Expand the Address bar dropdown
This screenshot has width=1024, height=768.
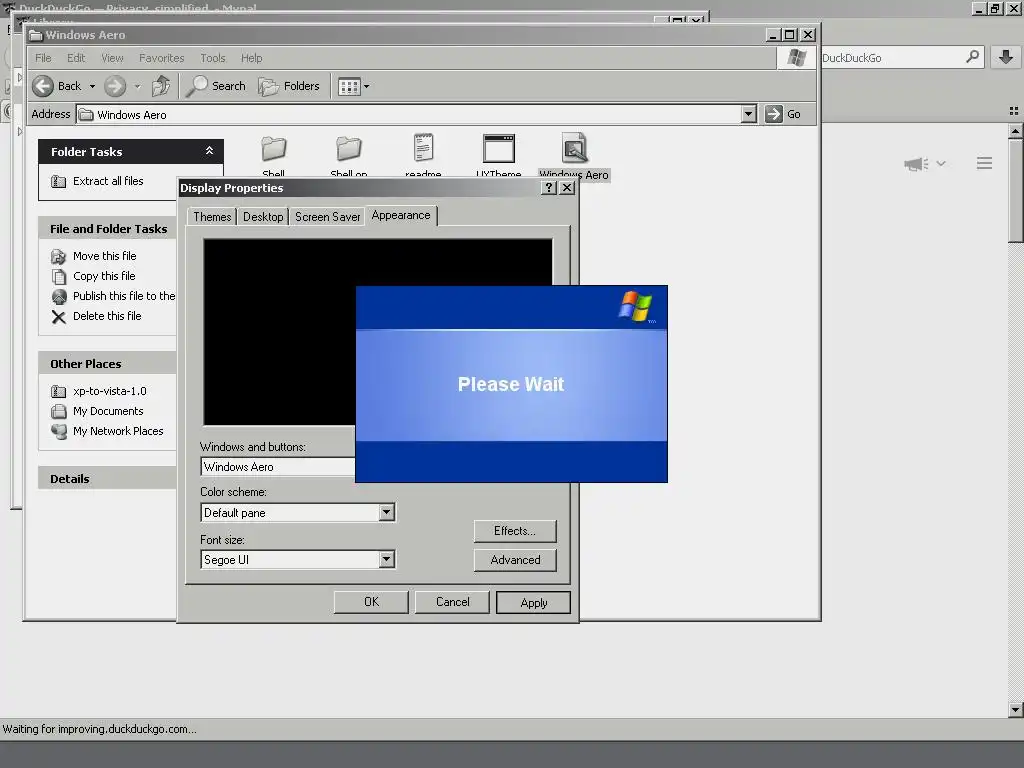(748, 114)
